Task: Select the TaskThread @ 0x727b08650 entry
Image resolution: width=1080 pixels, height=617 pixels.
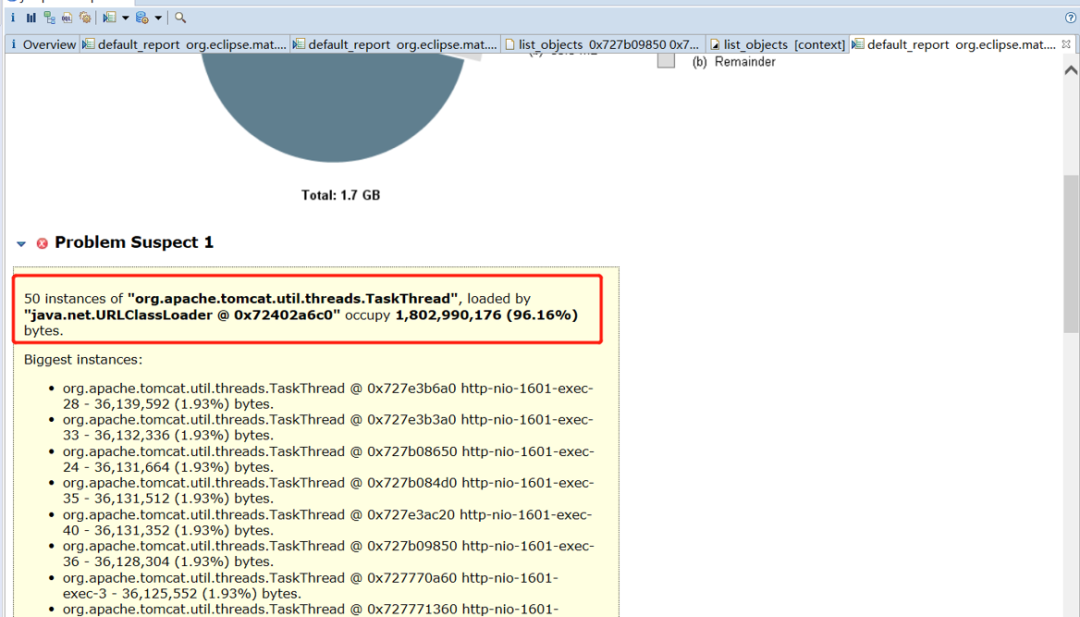Action: (328, 459)
